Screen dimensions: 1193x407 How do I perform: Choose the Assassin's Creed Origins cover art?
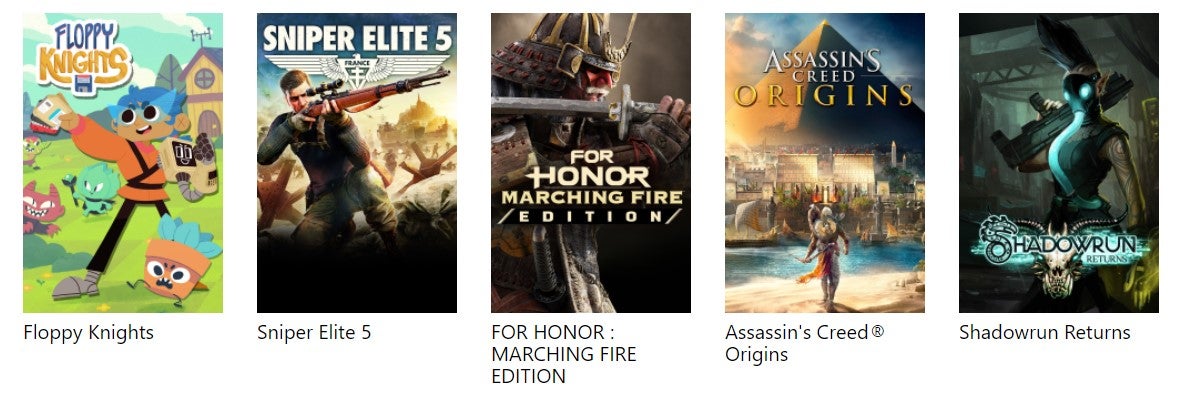pos(825,163)
